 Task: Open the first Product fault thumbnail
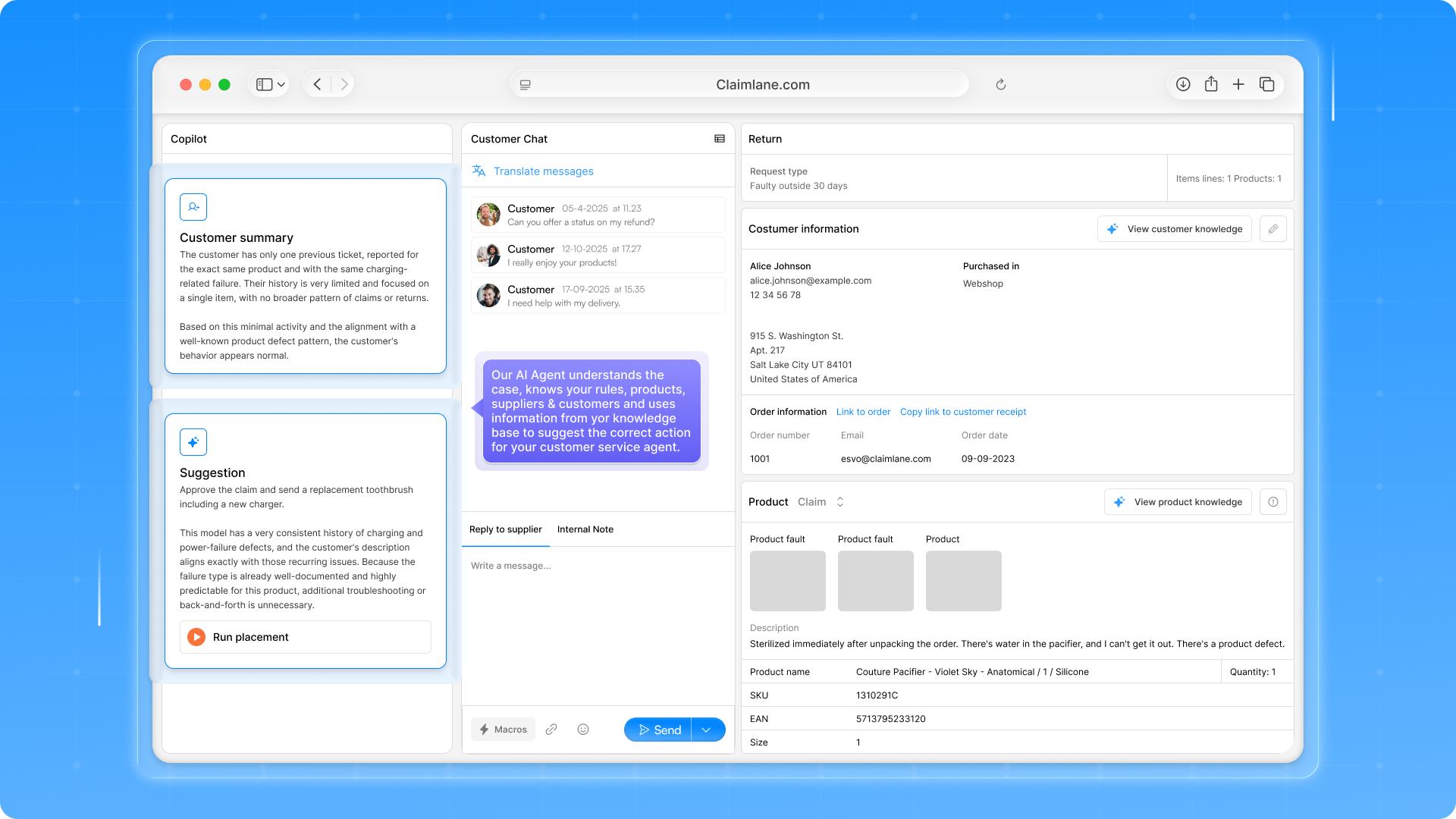pos(787,581)
